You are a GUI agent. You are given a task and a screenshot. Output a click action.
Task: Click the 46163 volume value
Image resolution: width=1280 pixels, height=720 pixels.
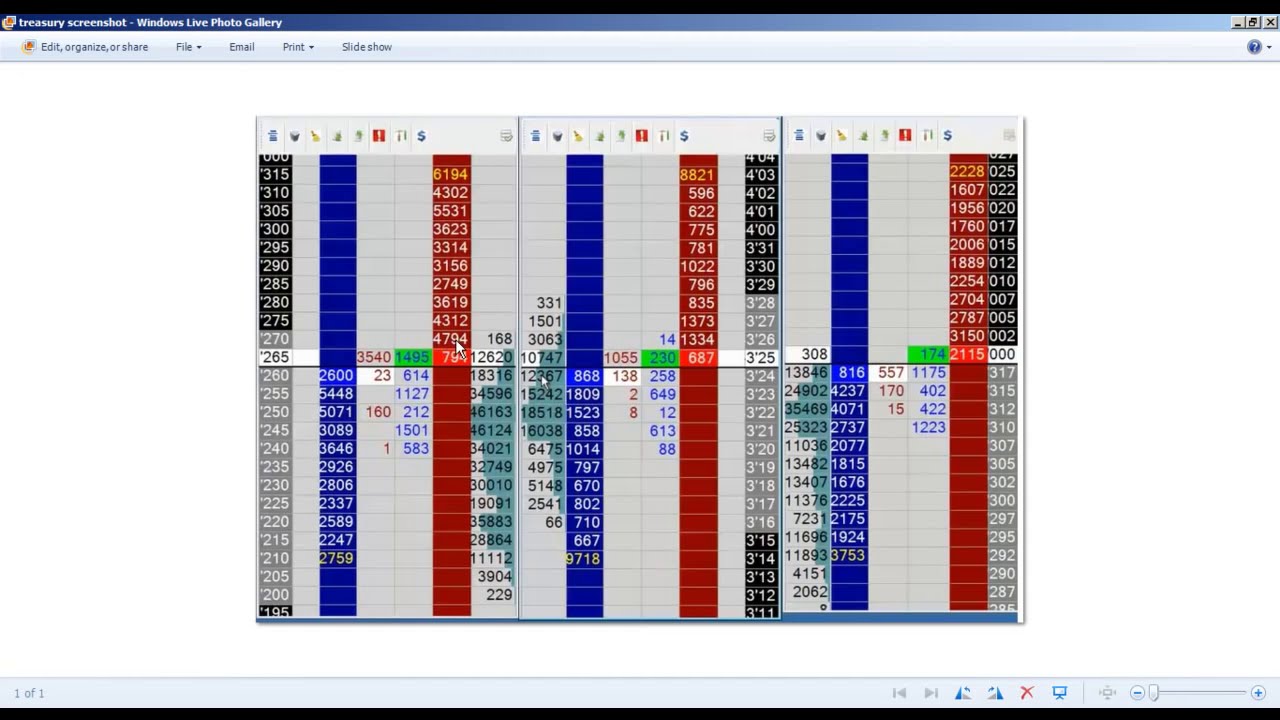[491, 412]
